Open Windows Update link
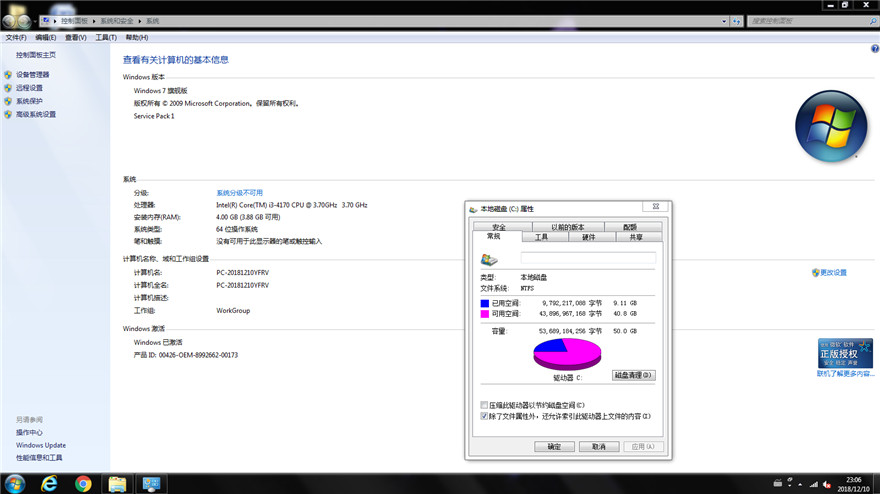The image size is (880, 494). click(41, 445)
